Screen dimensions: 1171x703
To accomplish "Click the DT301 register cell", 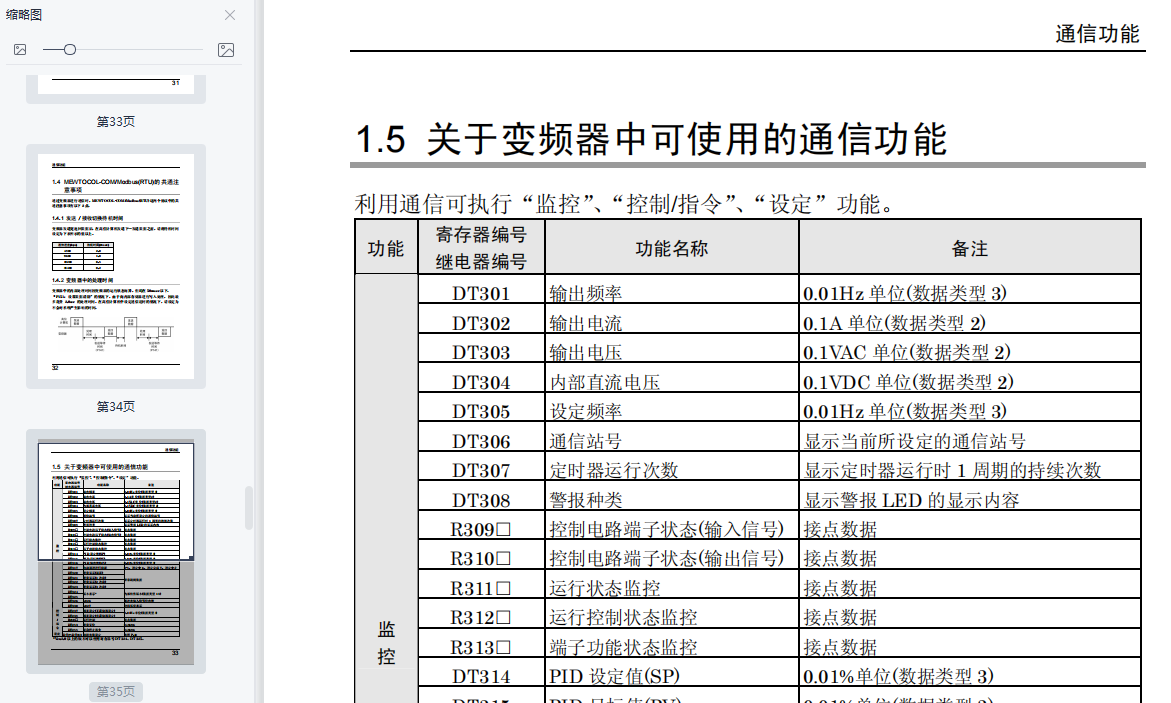I will coord(480,294).
